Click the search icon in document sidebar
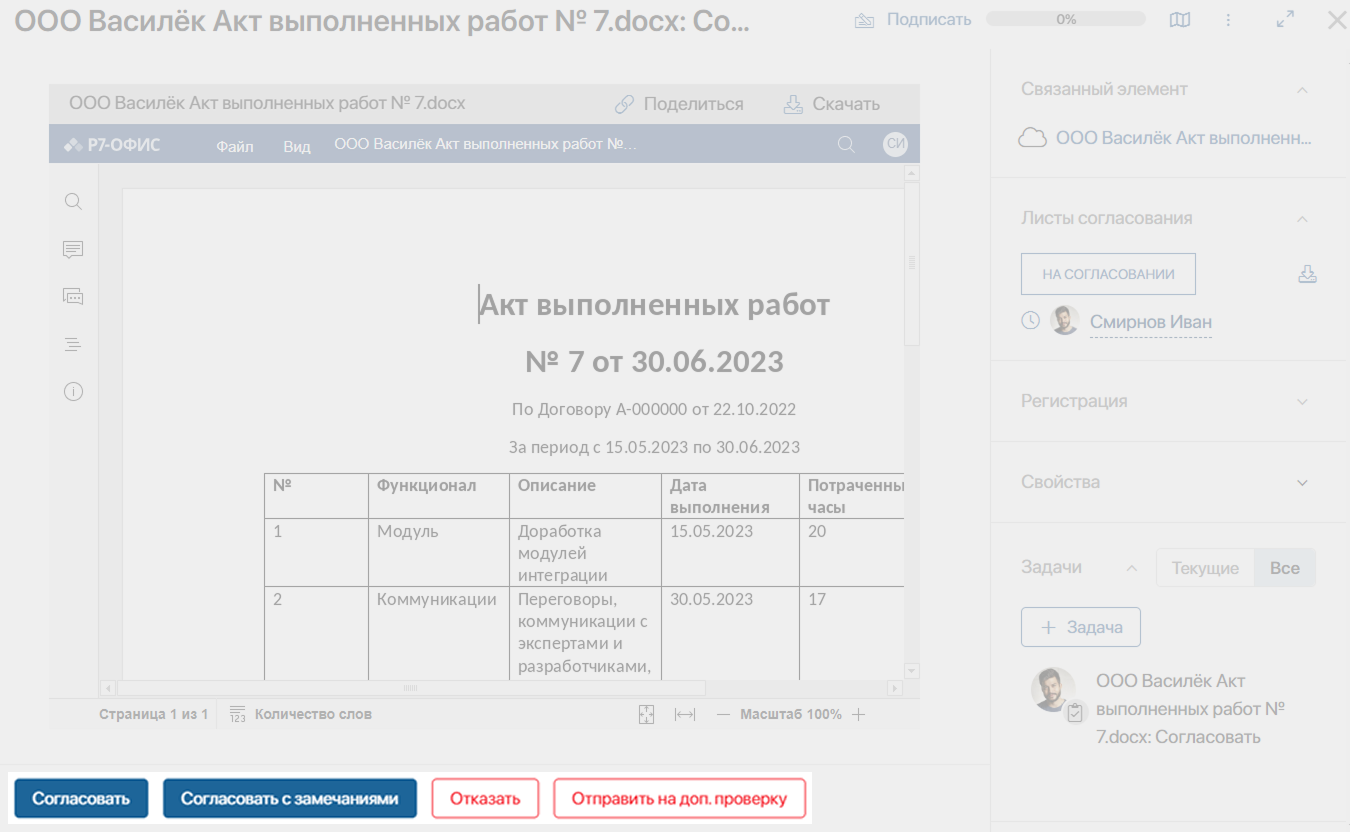The height and width of the screenshot is (832, 1350). click(73, 201)
